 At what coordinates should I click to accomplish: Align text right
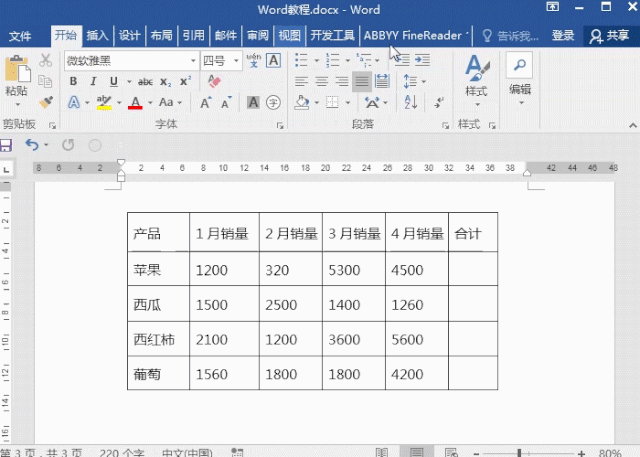(342, 81)
